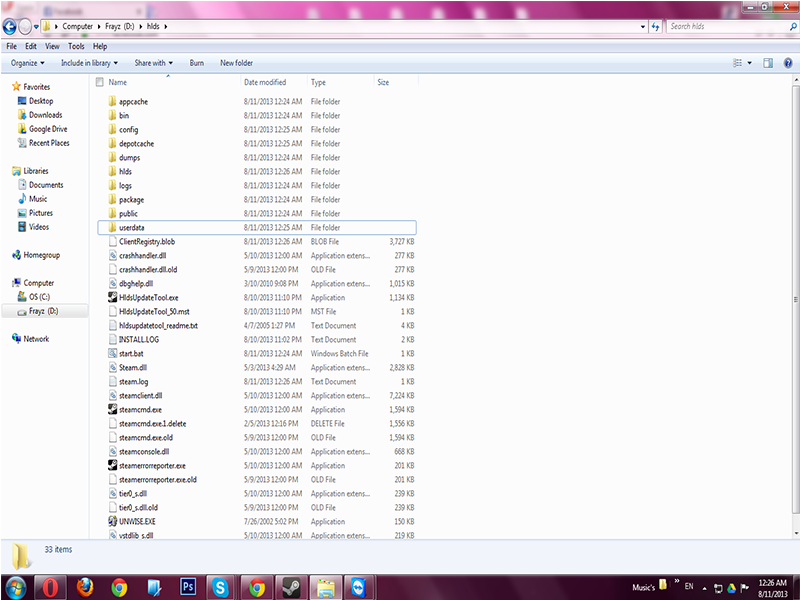Select the steamerrorreporter.exe icon
Viewport: 800px width, 600px height.
(113, 465)
